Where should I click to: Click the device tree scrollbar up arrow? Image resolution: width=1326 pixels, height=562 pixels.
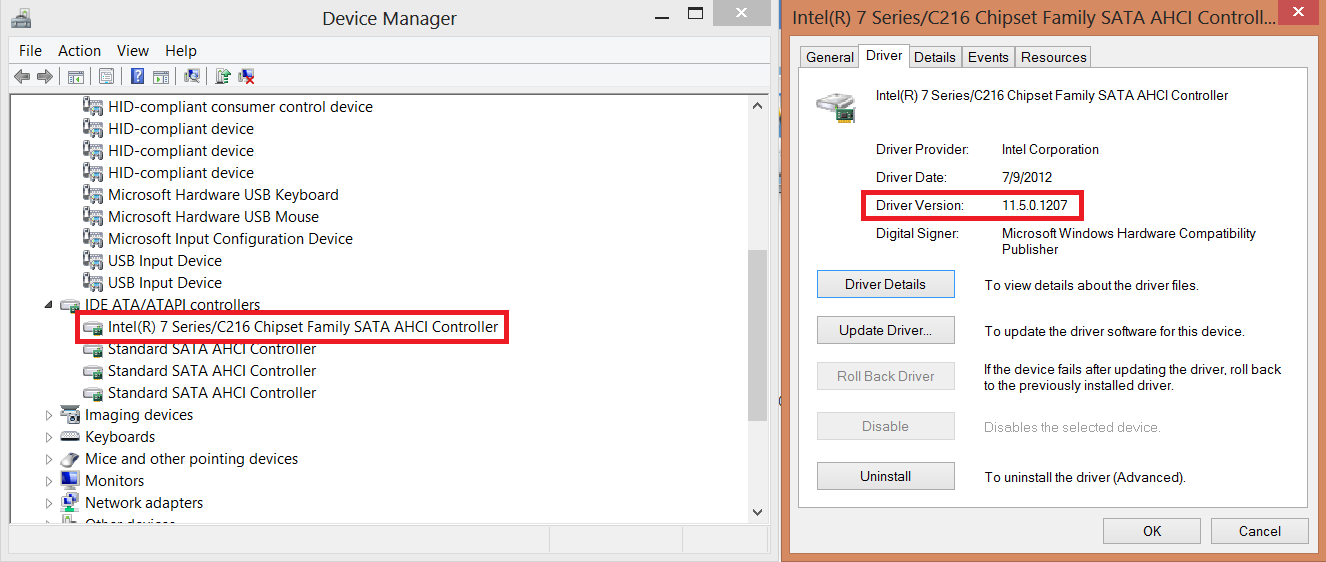pos(757,105)
